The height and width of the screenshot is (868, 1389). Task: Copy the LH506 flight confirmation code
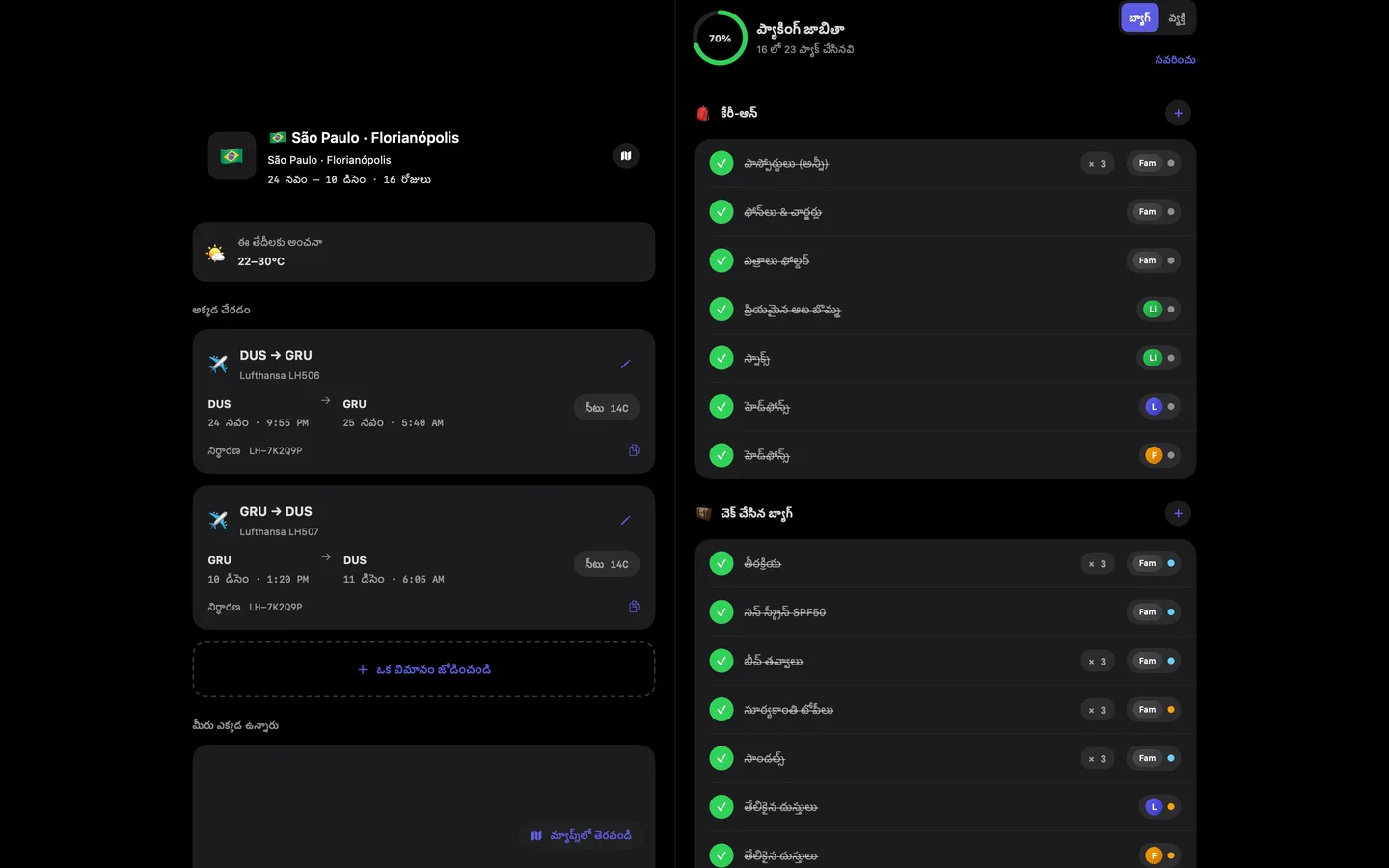point(634,450)
